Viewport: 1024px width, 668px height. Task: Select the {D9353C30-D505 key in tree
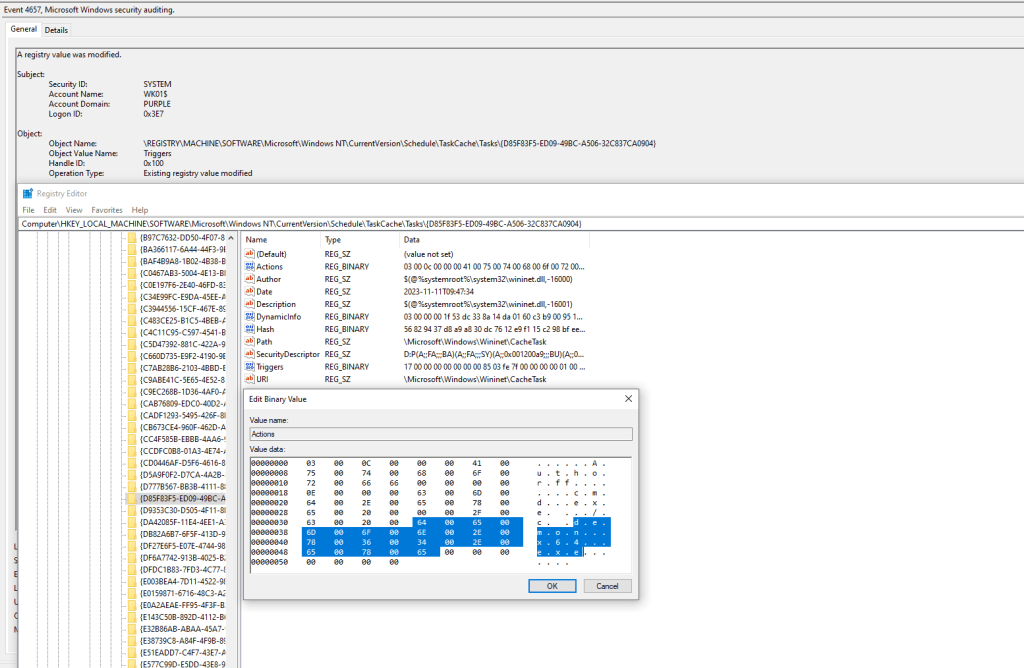coord(182,510)
